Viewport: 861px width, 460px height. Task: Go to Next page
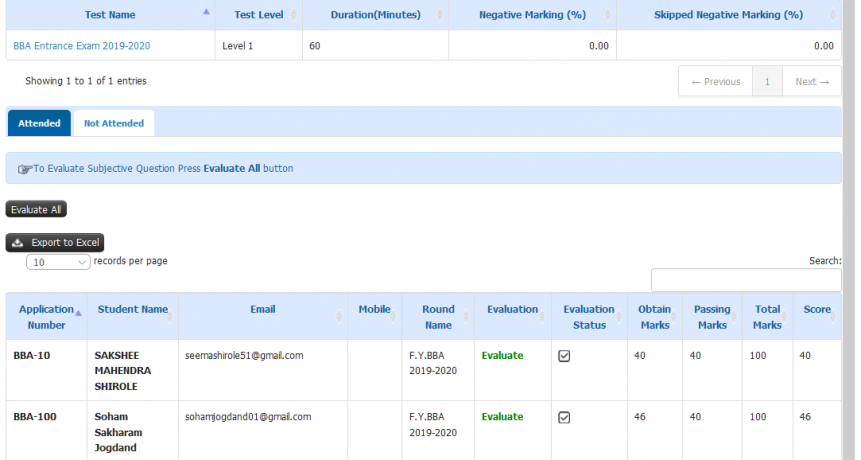pyautogui.click(x=812, y=81)
